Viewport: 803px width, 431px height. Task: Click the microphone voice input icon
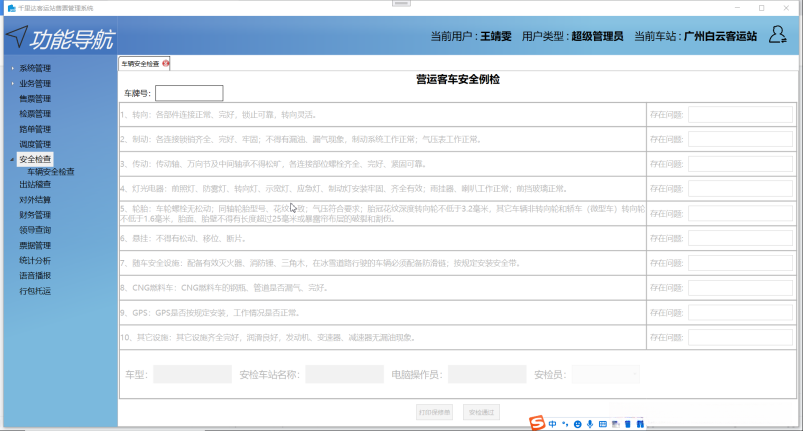click(x=590, y=424)
